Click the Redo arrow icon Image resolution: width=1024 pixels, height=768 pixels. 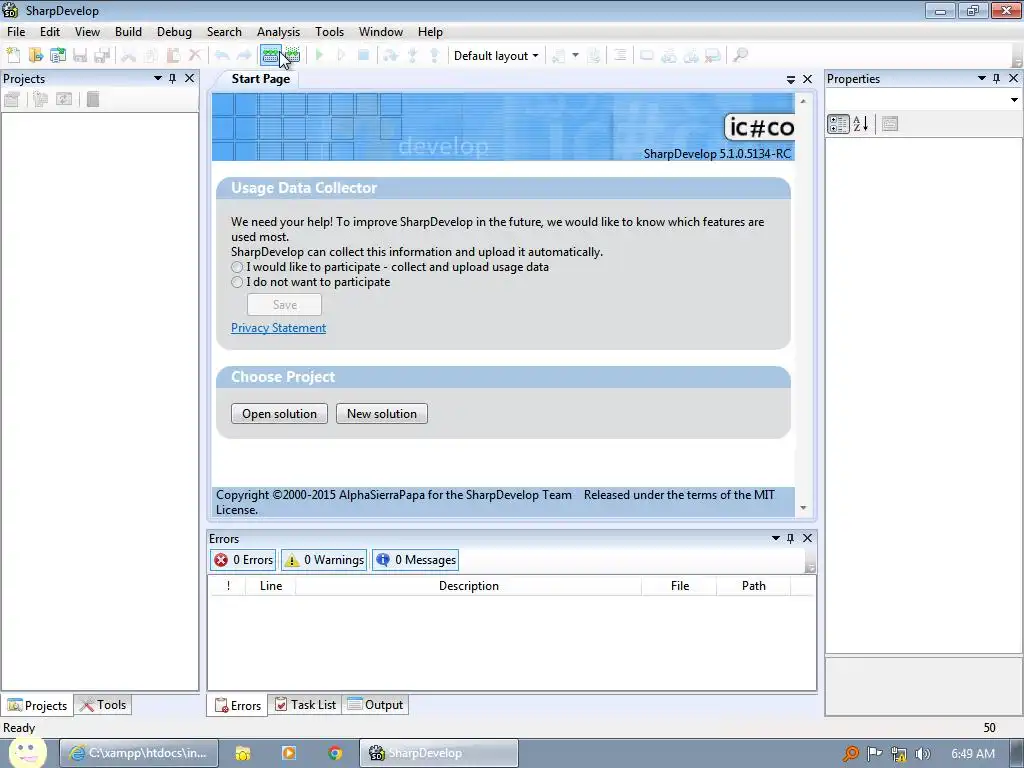click(244, 56)
